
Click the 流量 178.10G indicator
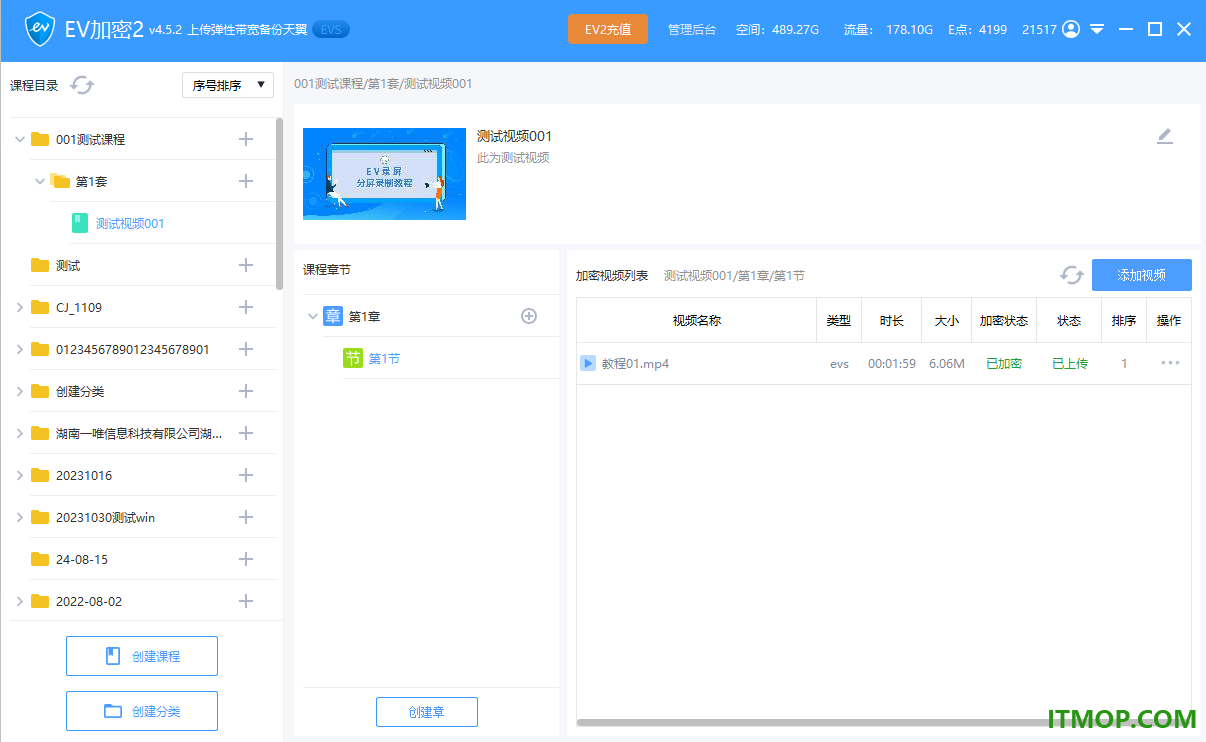[888, 30]
